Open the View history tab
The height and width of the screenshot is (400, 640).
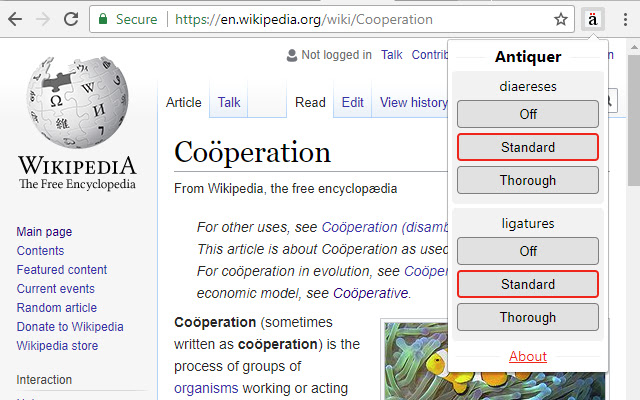coord(413,102)
